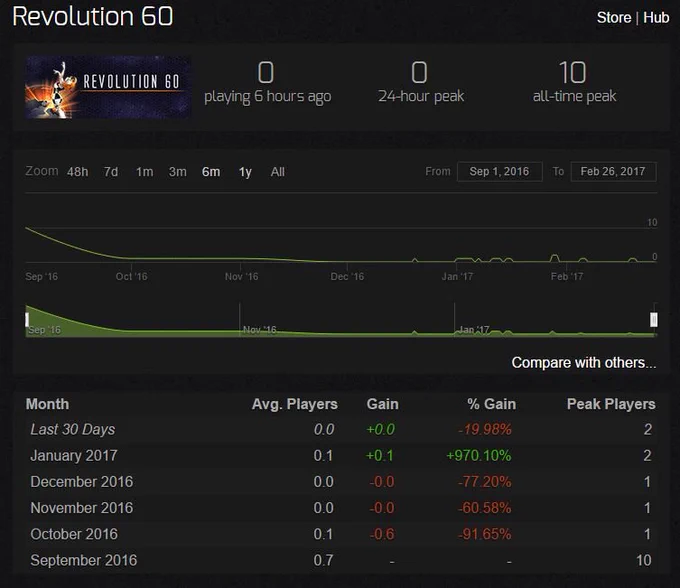
Task: Click the -77.20% gain value
Action: pos(485,482)
